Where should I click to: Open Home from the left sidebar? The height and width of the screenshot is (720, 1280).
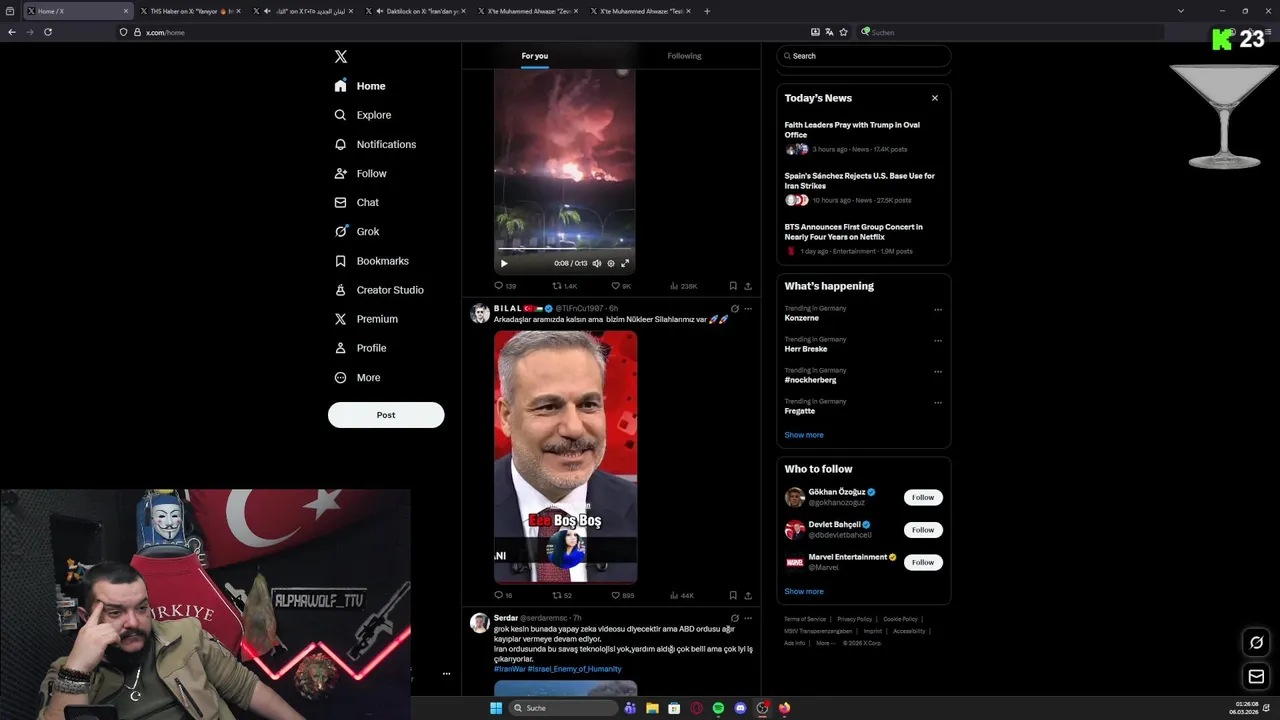coord(360,86)
